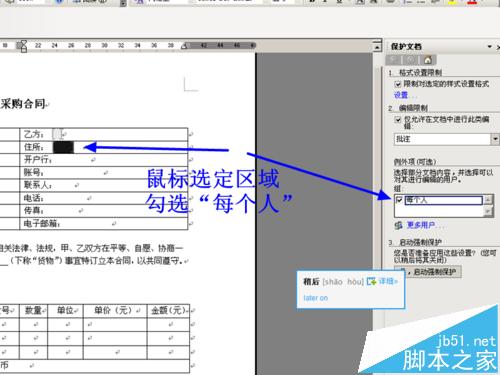
Task: Uncheck the 每个人 checkbox
Action: [399, 200]
